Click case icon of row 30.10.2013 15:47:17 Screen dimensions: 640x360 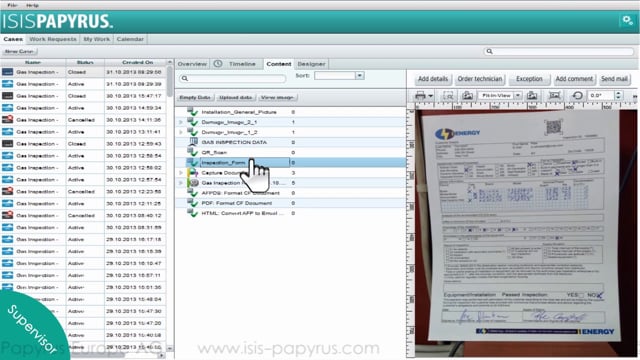7,96
